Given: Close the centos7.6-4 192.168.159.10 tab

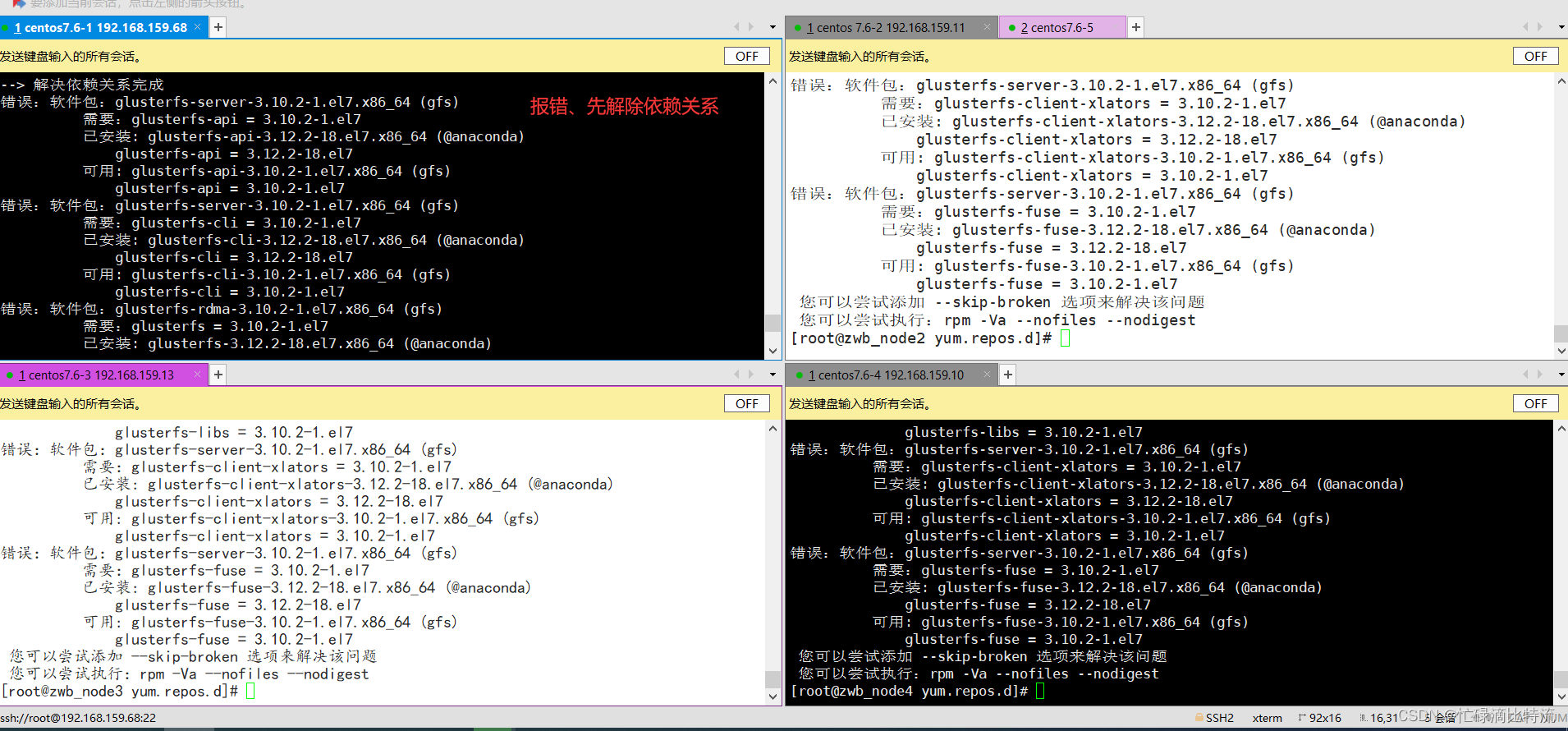Looking at the screenshot, I should click(987, 375).
